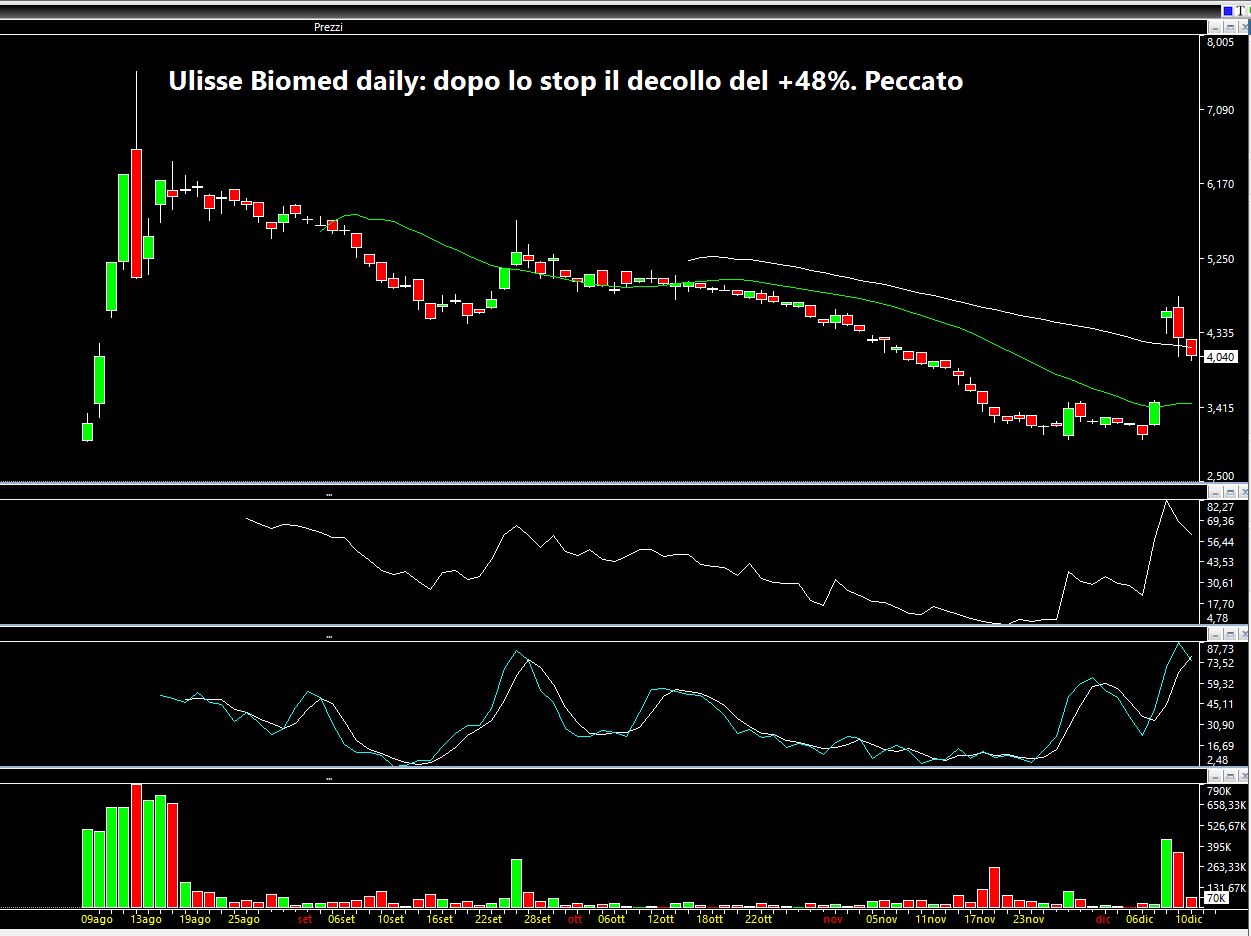Click the 16set date label
This screenshot has width=1251, height=936.
pos(439,919)
